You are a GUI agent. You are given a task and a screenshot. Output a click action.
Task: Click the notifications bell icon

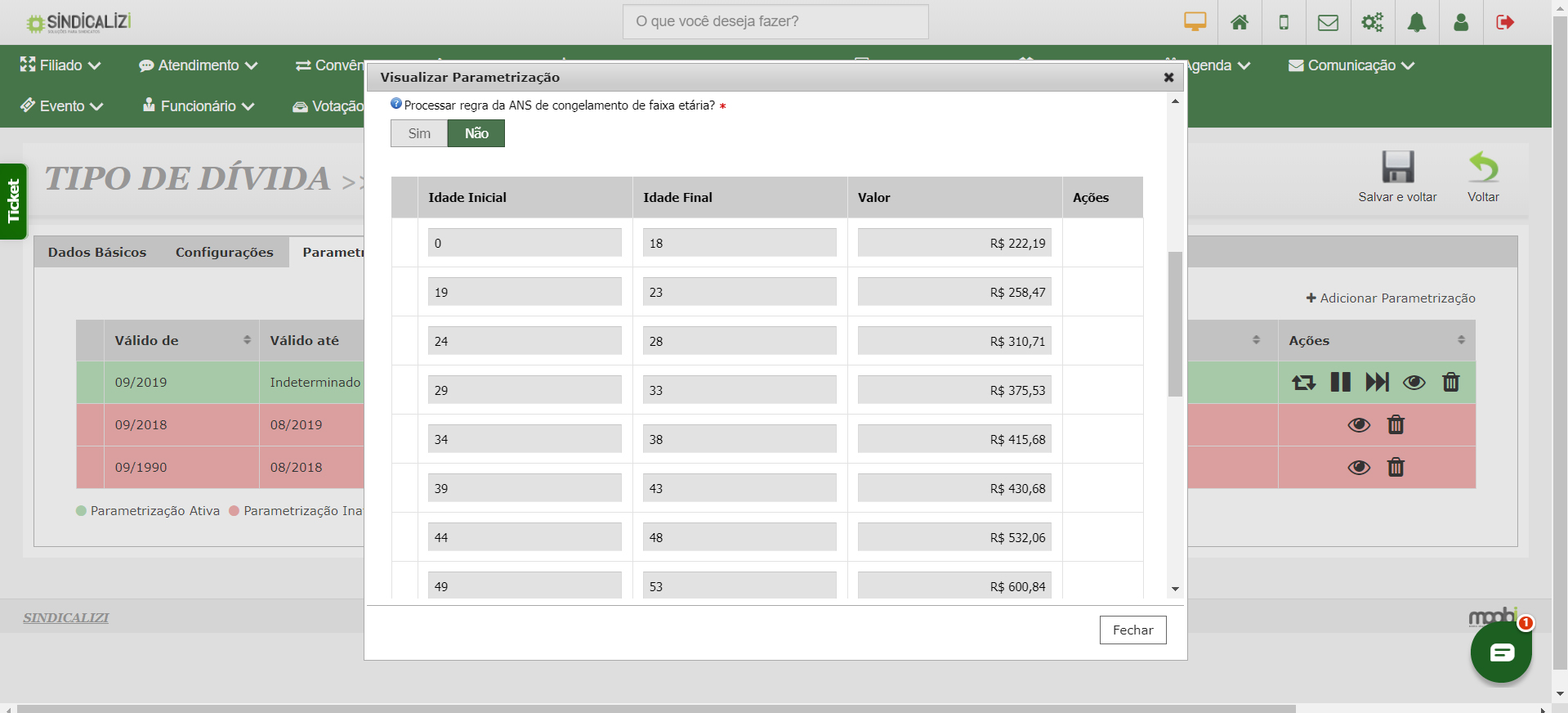[1416, 22]
